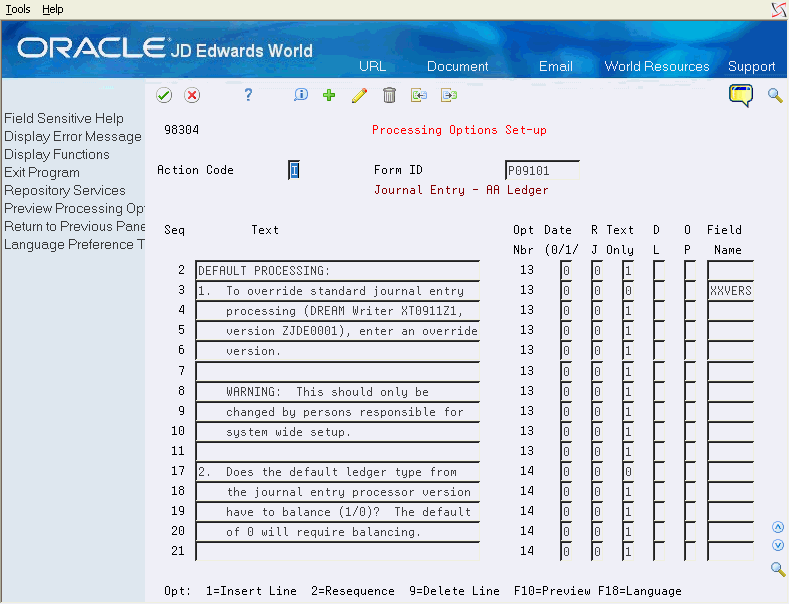This screenshot has height=604, width=789.
Task: Click Date field on sequence 2 row
Action: [566, 270]
